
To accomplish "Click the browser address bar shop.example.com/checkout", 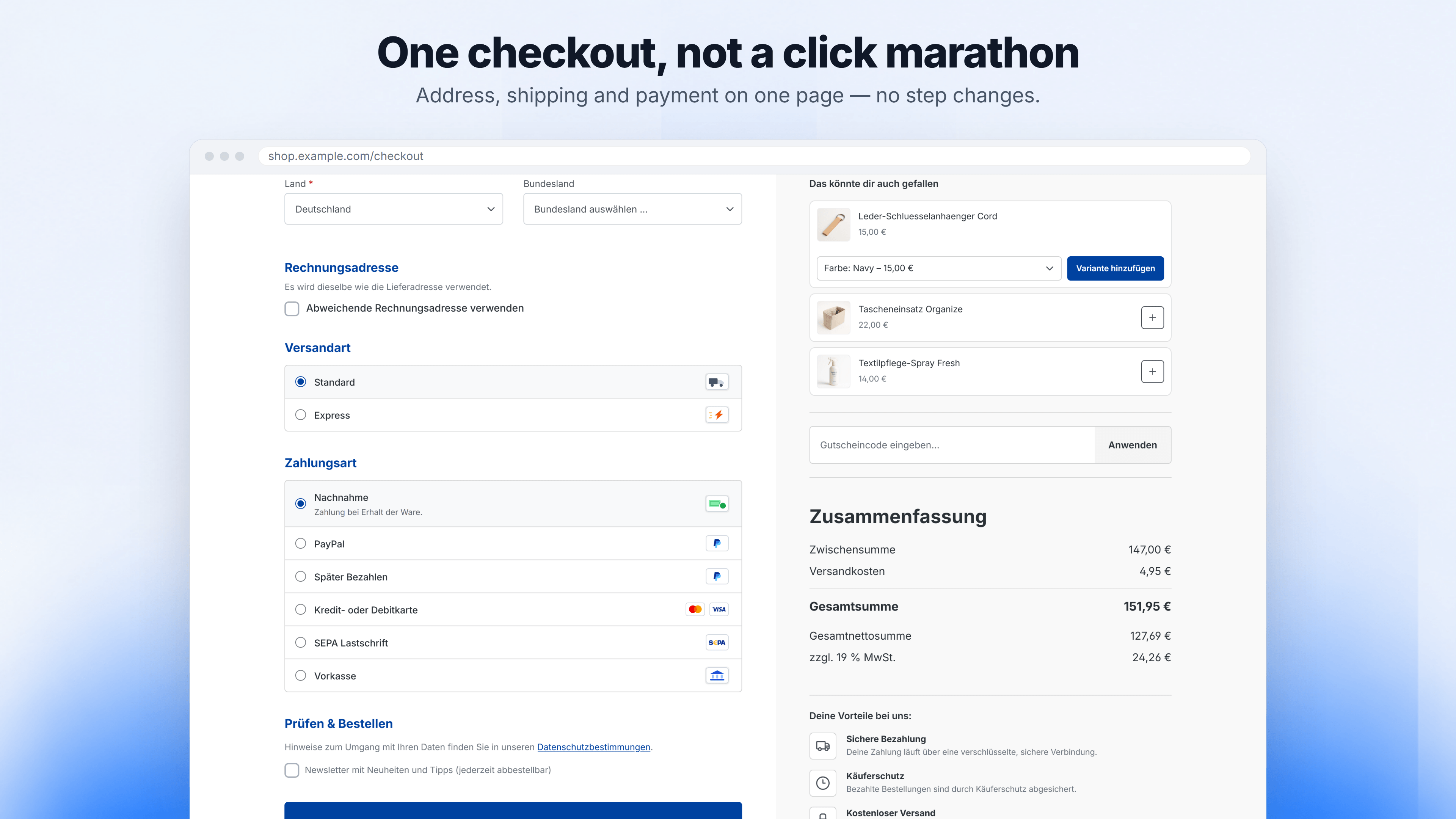I will 754,156.
